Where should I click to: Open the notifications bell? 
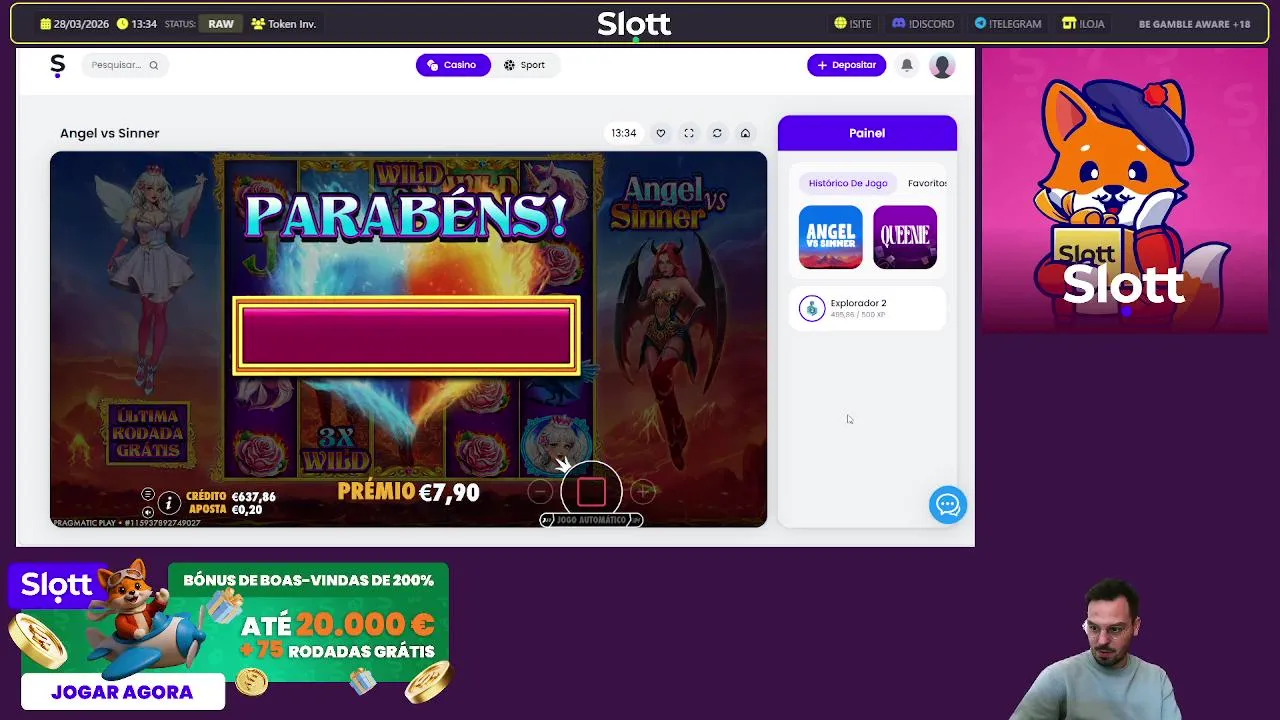[907, 65]
